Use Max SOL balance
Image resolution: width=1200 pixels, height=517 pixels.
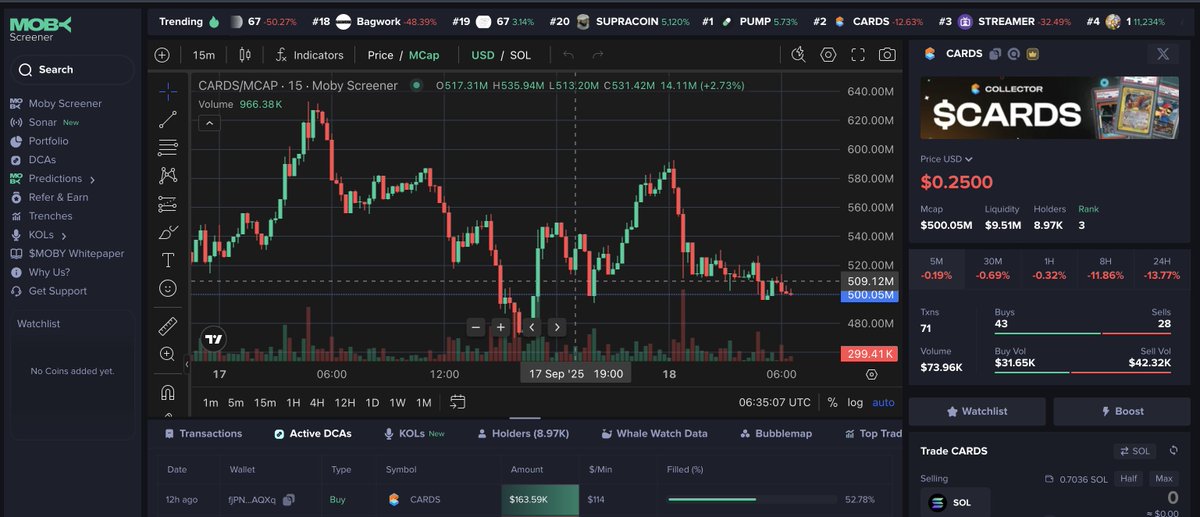pos(1163,479)
